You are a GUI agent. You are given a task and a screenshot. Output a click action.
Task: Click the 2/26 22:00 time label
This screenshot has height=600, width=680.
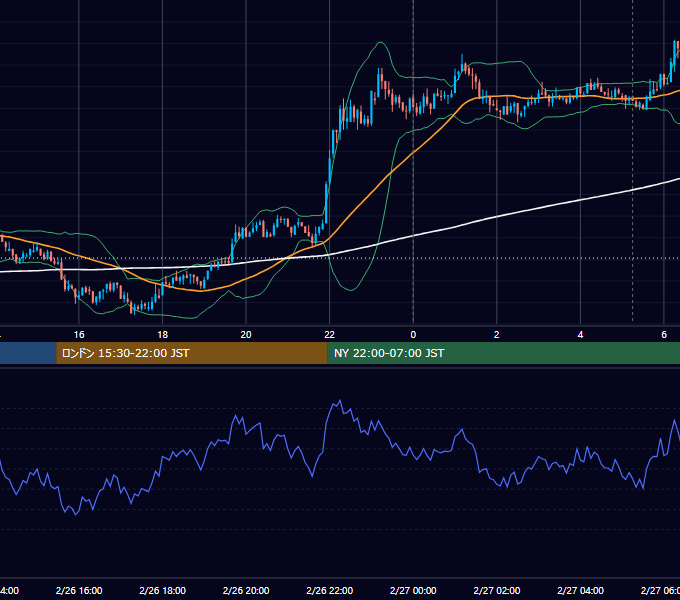click(330, 590)
